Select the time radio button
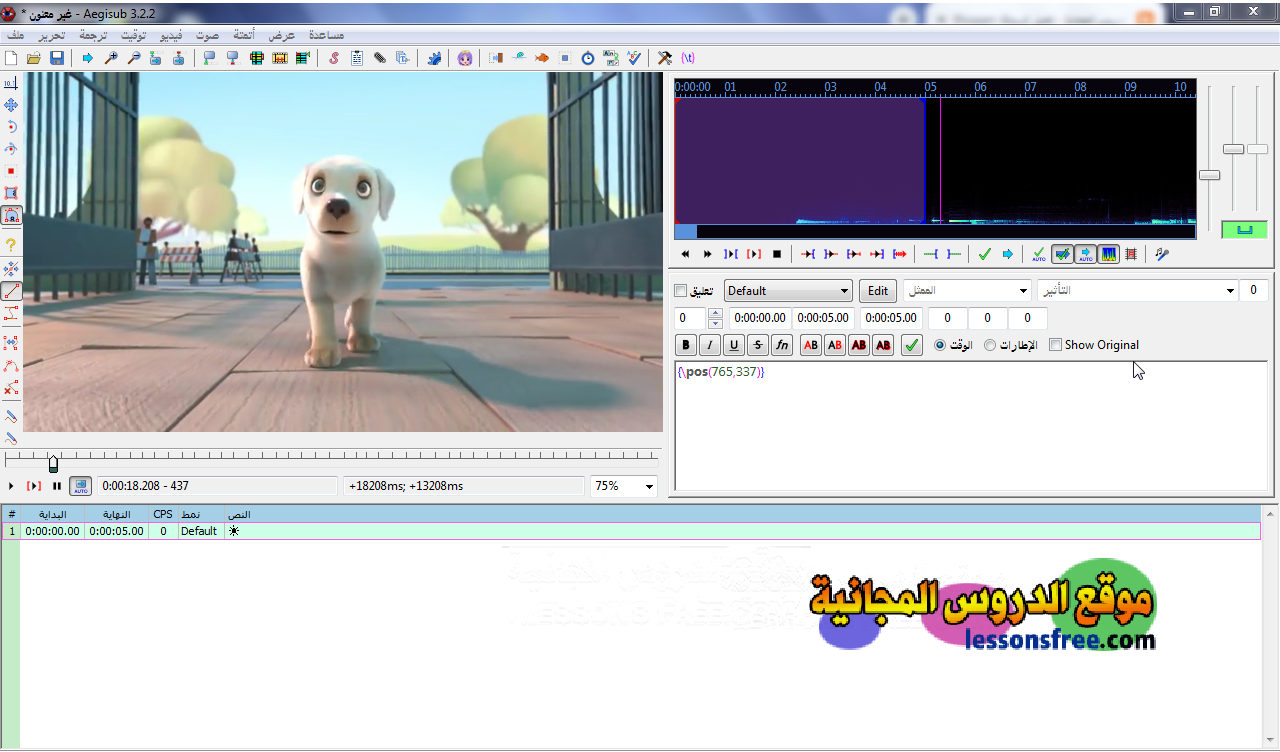The image size is (1280, 752). [940, 345]
